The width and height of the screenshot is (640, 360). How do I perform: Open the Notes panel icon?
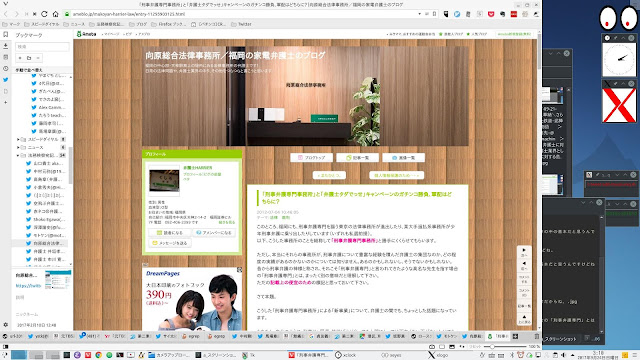click(5, 57)
